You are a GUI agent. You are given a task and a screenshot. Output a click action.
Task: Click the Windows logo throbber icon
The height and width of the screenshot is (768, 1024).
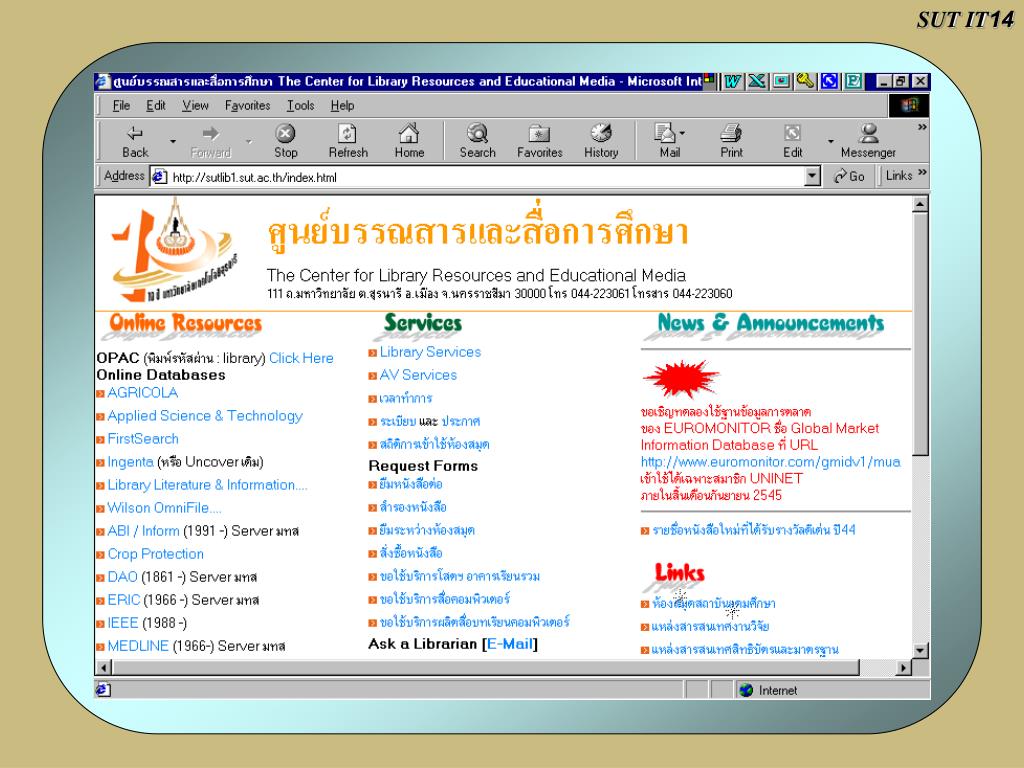click(x=908, y=105)
